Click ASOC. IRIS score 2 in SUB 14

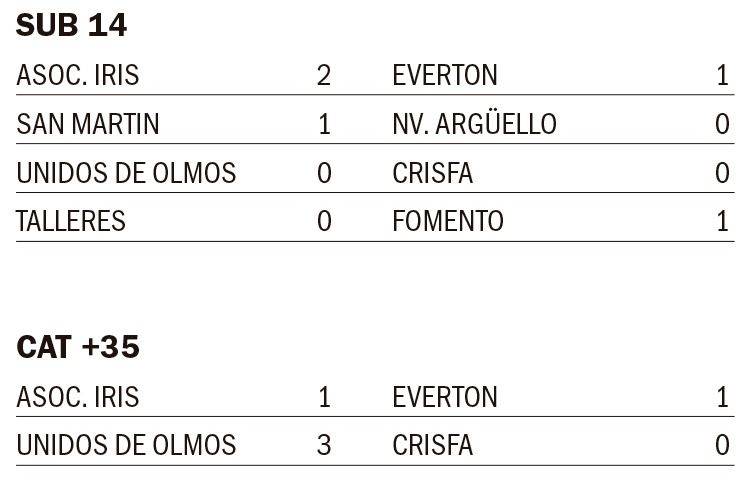pos(323,76)
